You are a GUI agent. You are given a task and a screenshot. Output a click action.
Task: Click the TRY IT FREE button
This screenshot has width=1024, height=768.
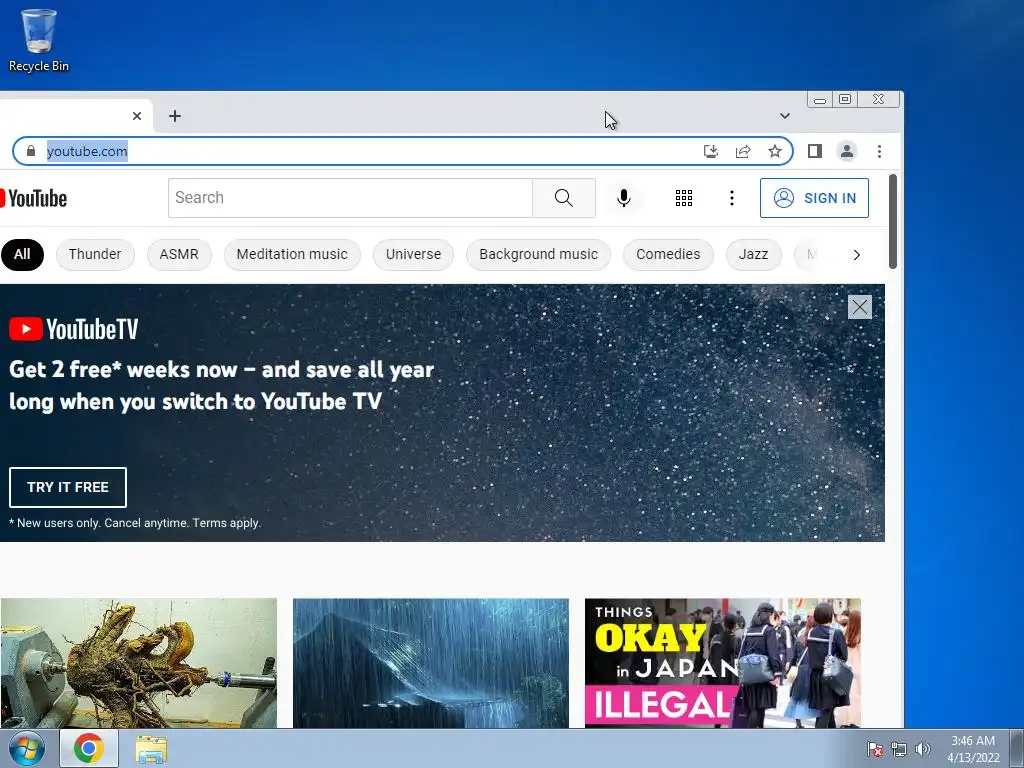coord(68,487)
